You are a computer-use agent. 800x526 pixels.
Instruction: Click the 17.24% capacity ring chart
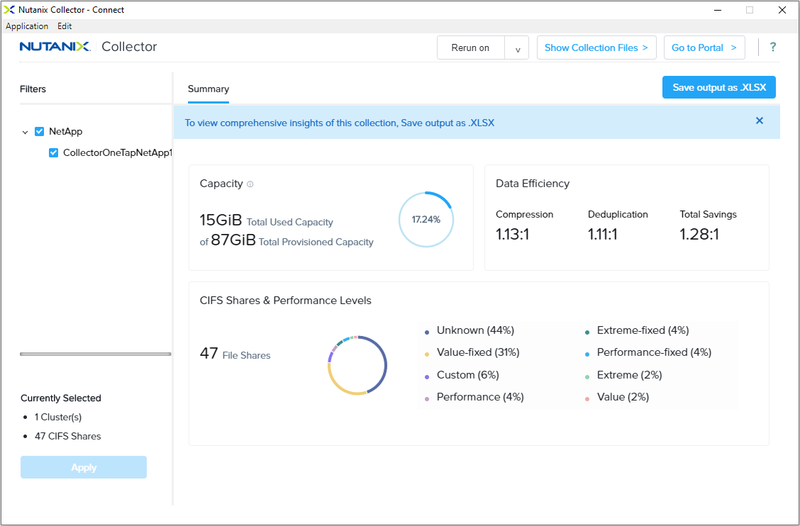coord(426,219)
